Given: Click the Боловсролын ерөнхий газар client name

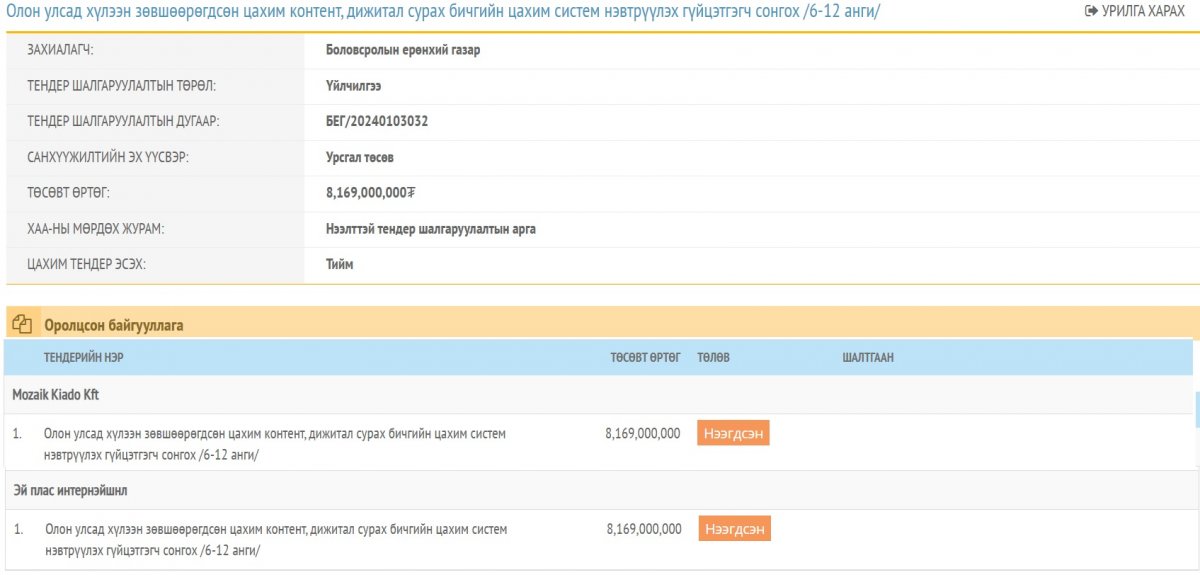Looking at the screenshot, I should (x=403, y=50).
